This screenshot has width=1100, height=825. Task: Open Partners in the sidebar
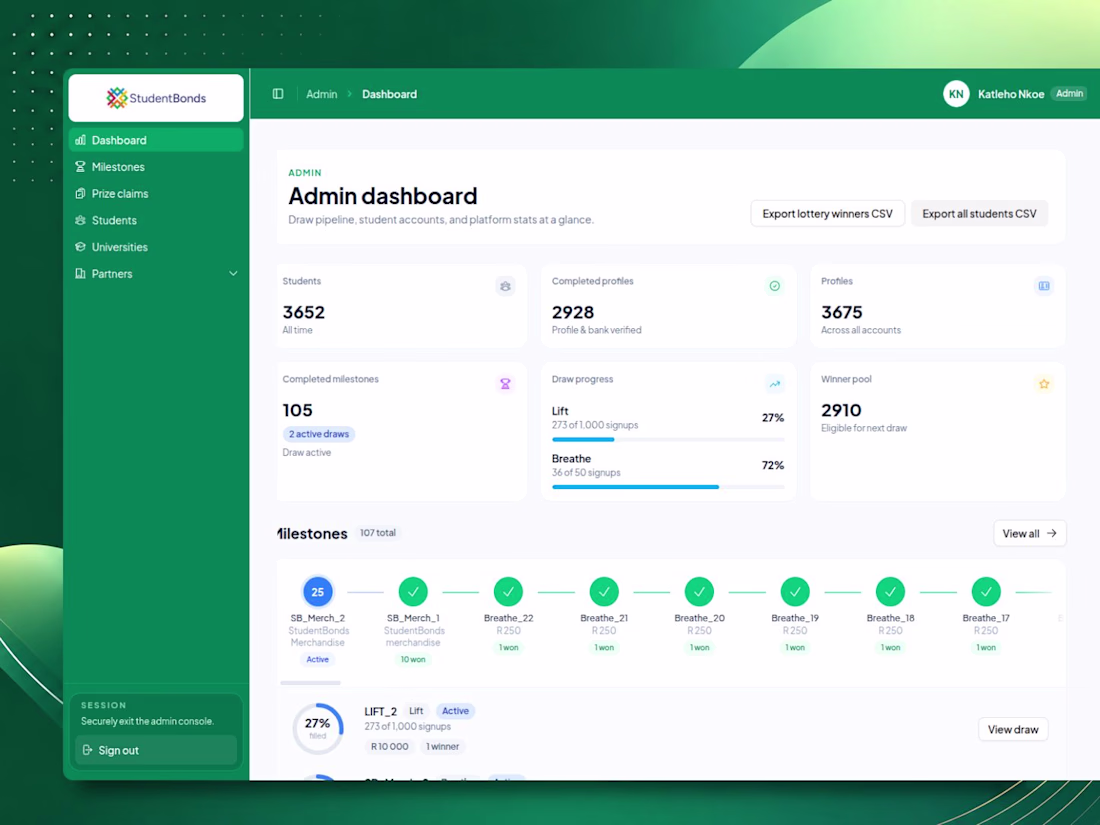(x=156, y=274)
